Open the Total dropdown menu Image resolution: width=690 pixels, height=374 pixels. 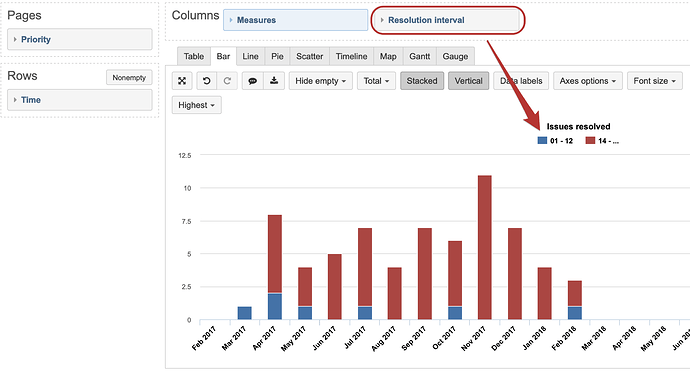(376, 81)
